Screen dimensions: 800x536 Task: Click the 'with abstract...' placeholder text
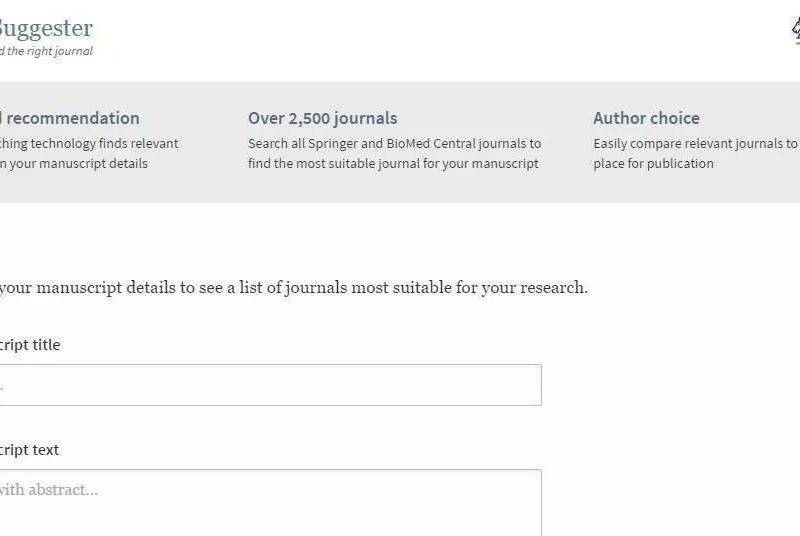click(48, 490)
